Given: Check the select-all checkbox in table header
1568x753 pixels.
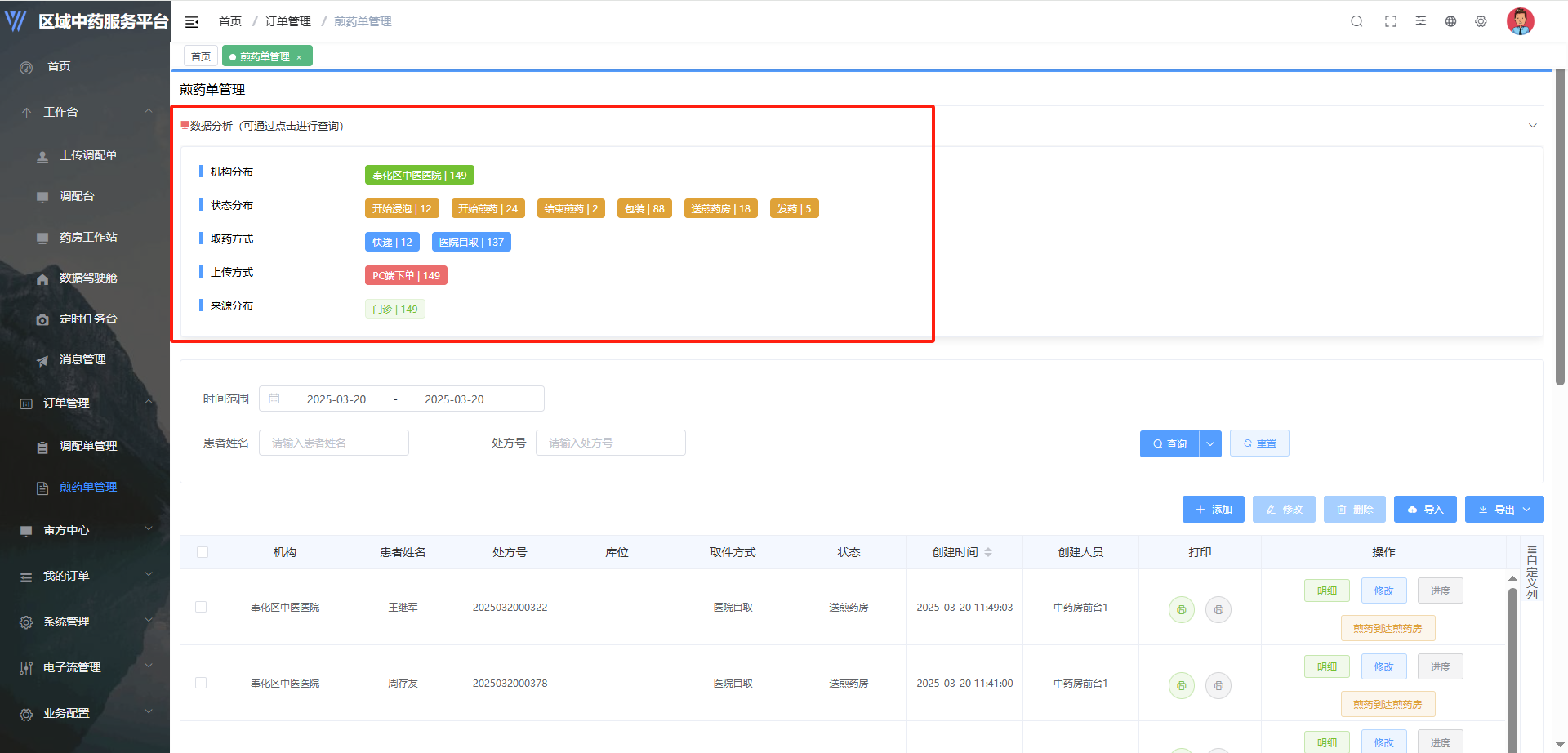Looking at the screenshot, I should point(203,552).
